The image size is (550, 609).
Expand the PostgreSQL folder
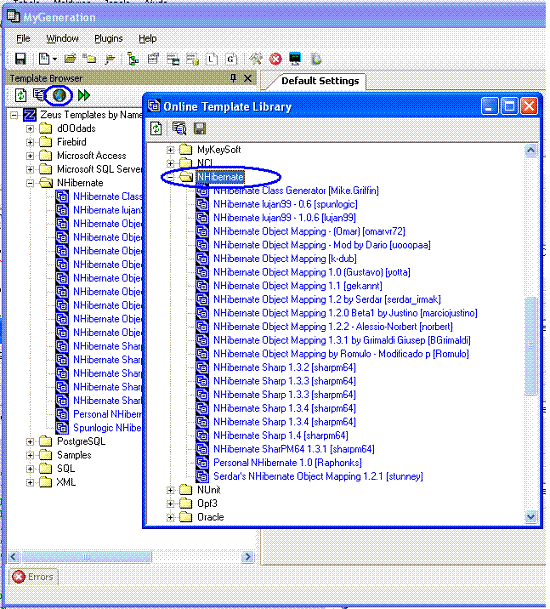30,442
